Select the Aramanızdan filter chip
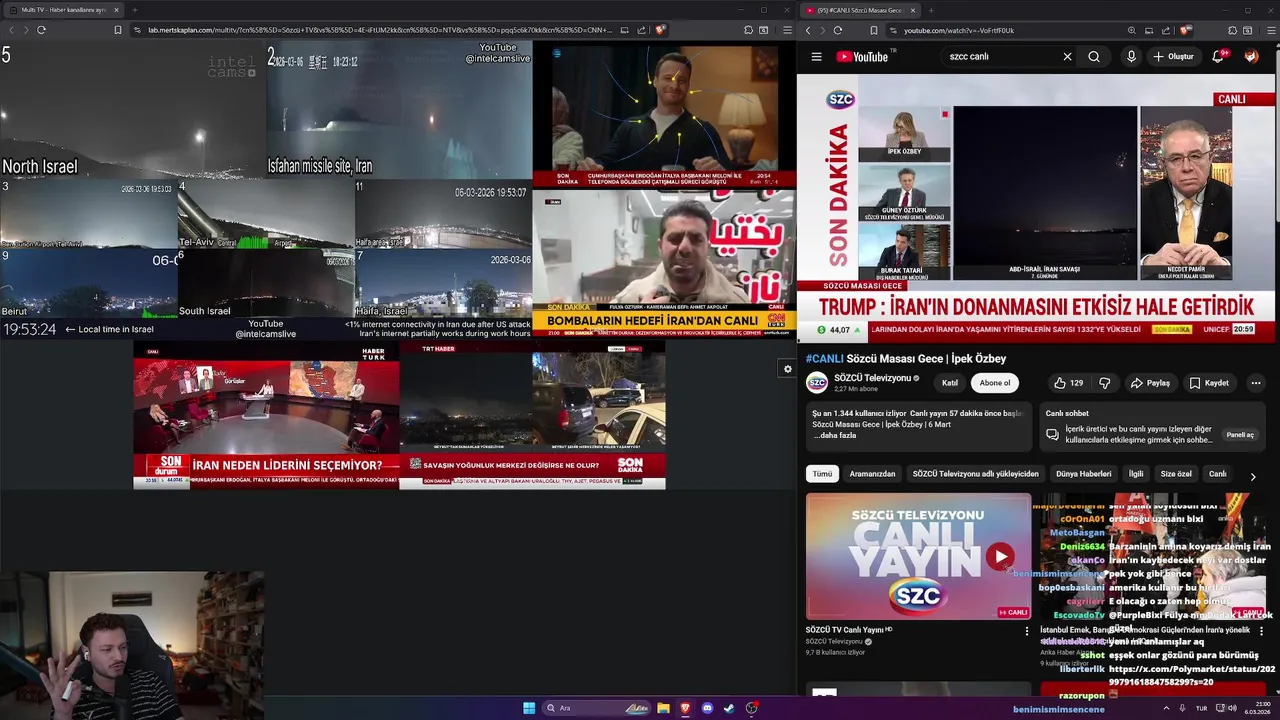This screenshot has height=720, width=1280. 872,474
